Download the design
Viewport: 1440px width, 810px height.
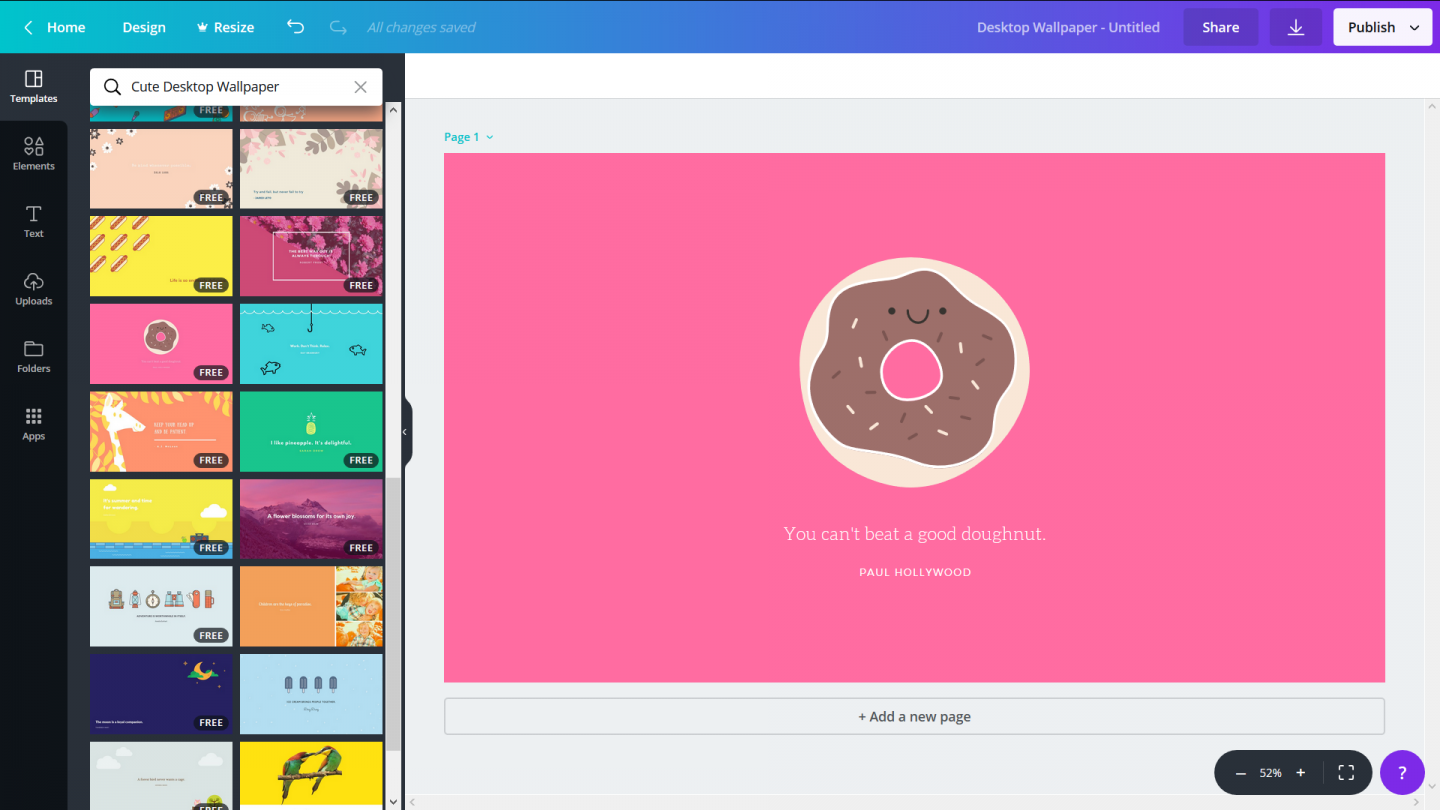(x=1295, y=27)
